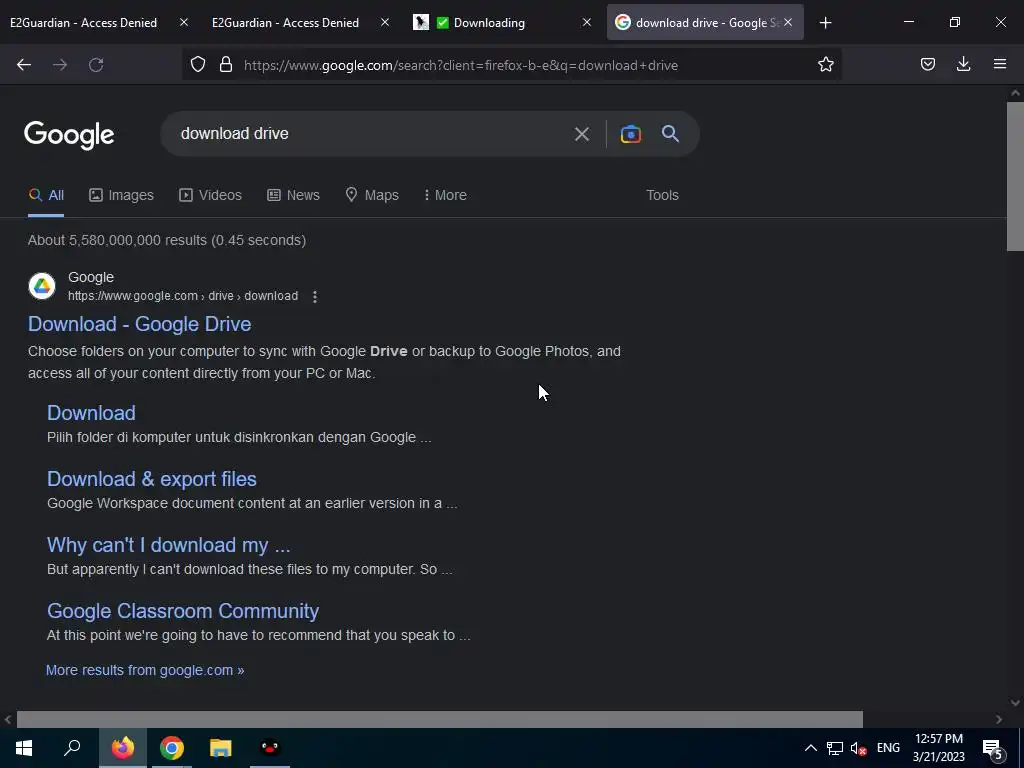Switch to the Downloading tab
Viewport: 1024px width, 768px height.
click(489, 23)
